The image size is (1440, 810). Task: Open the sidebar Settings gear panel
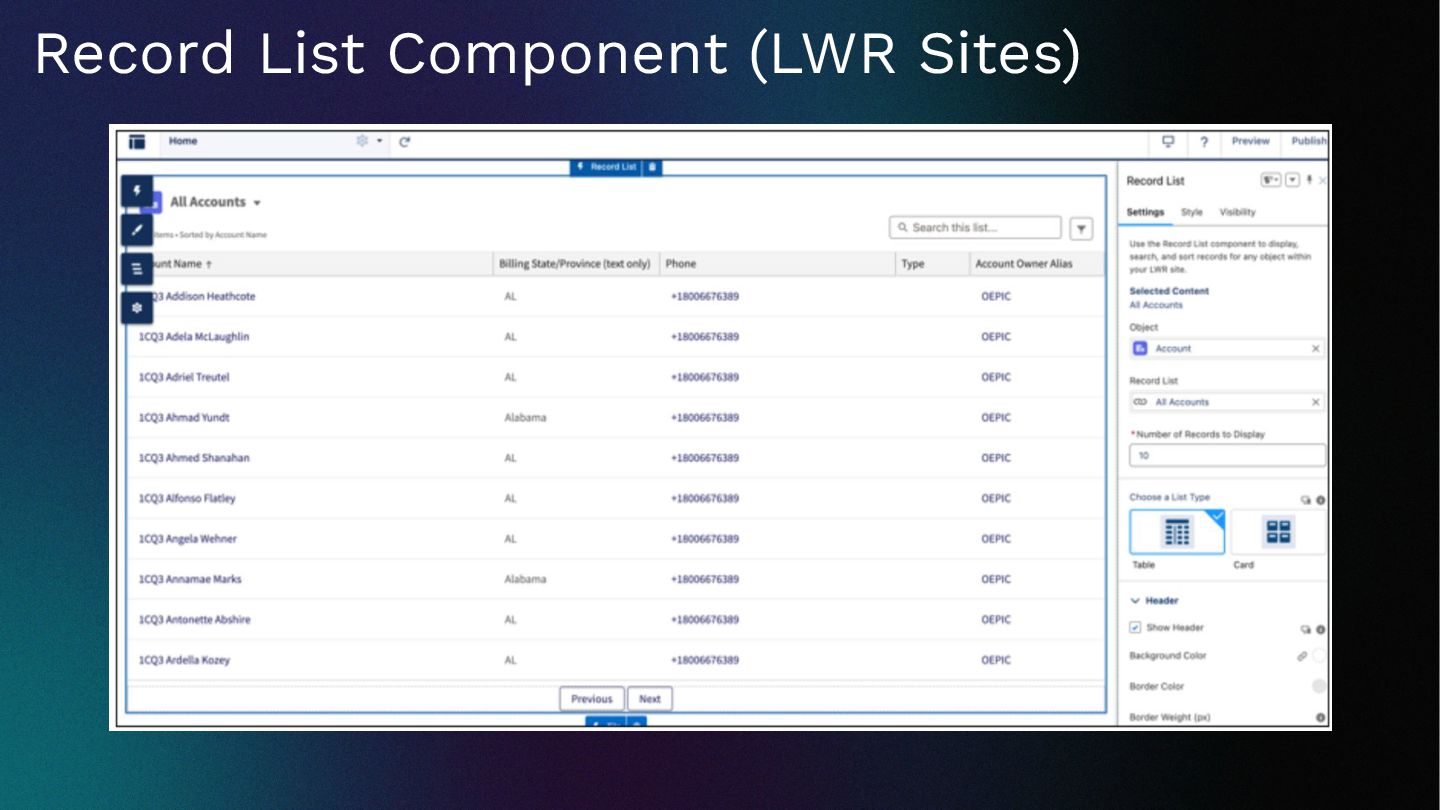pos(137,308)
